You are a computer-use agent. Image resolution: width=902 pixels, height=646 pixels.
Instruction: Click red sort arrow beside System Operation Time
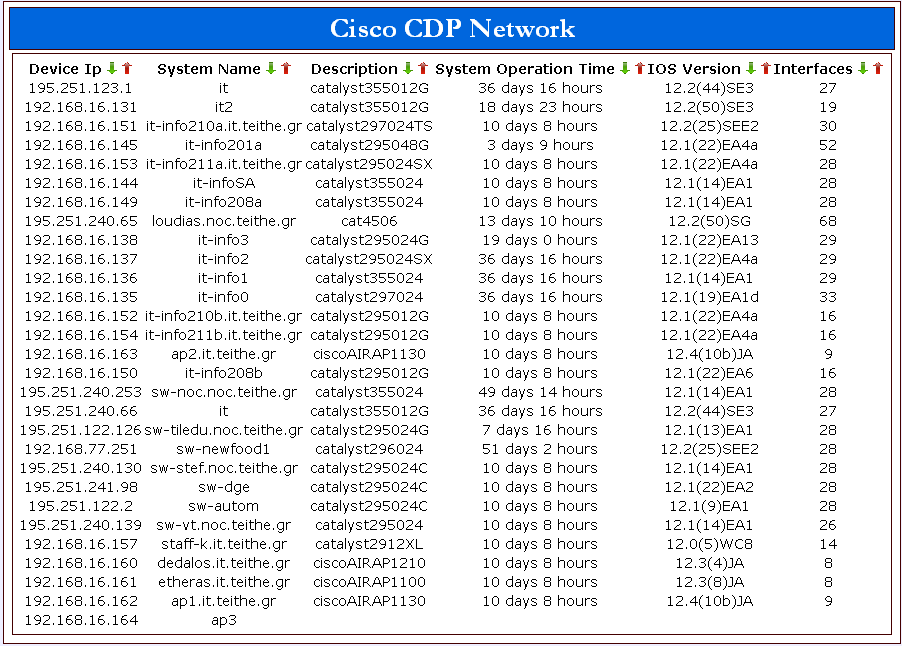640,68
